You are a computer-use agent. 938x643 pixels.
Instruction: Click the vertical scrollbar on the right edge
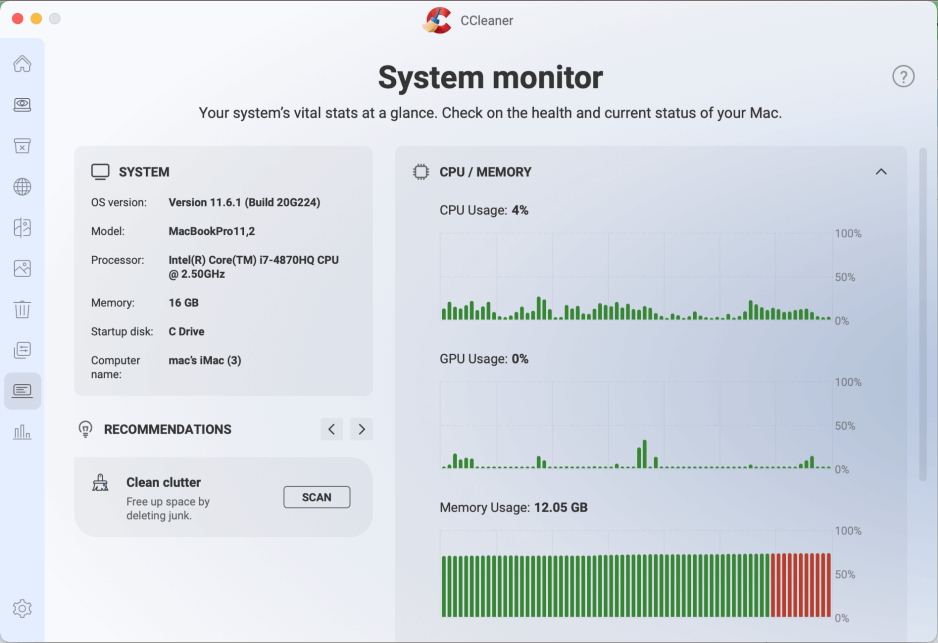click(x=923, y=314)
